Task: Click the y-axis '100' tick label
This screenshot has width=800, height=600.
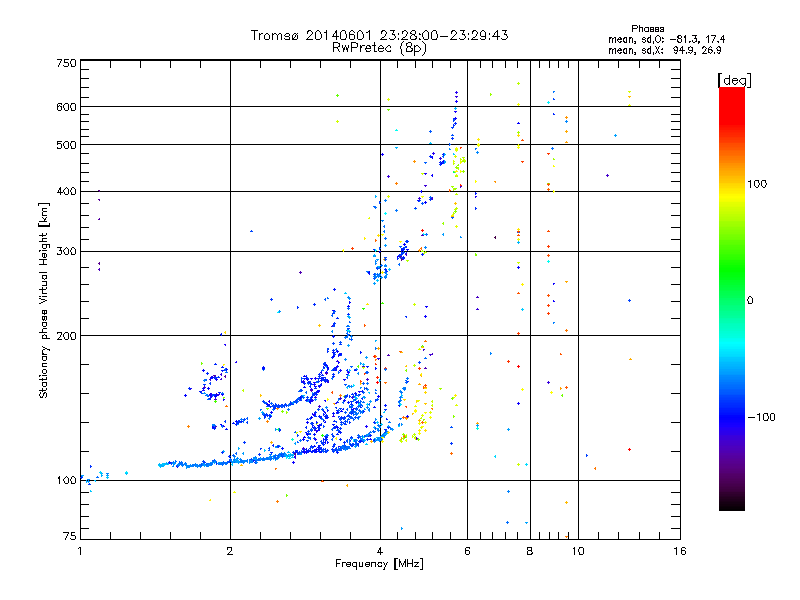Action: [x=66, y=481]
